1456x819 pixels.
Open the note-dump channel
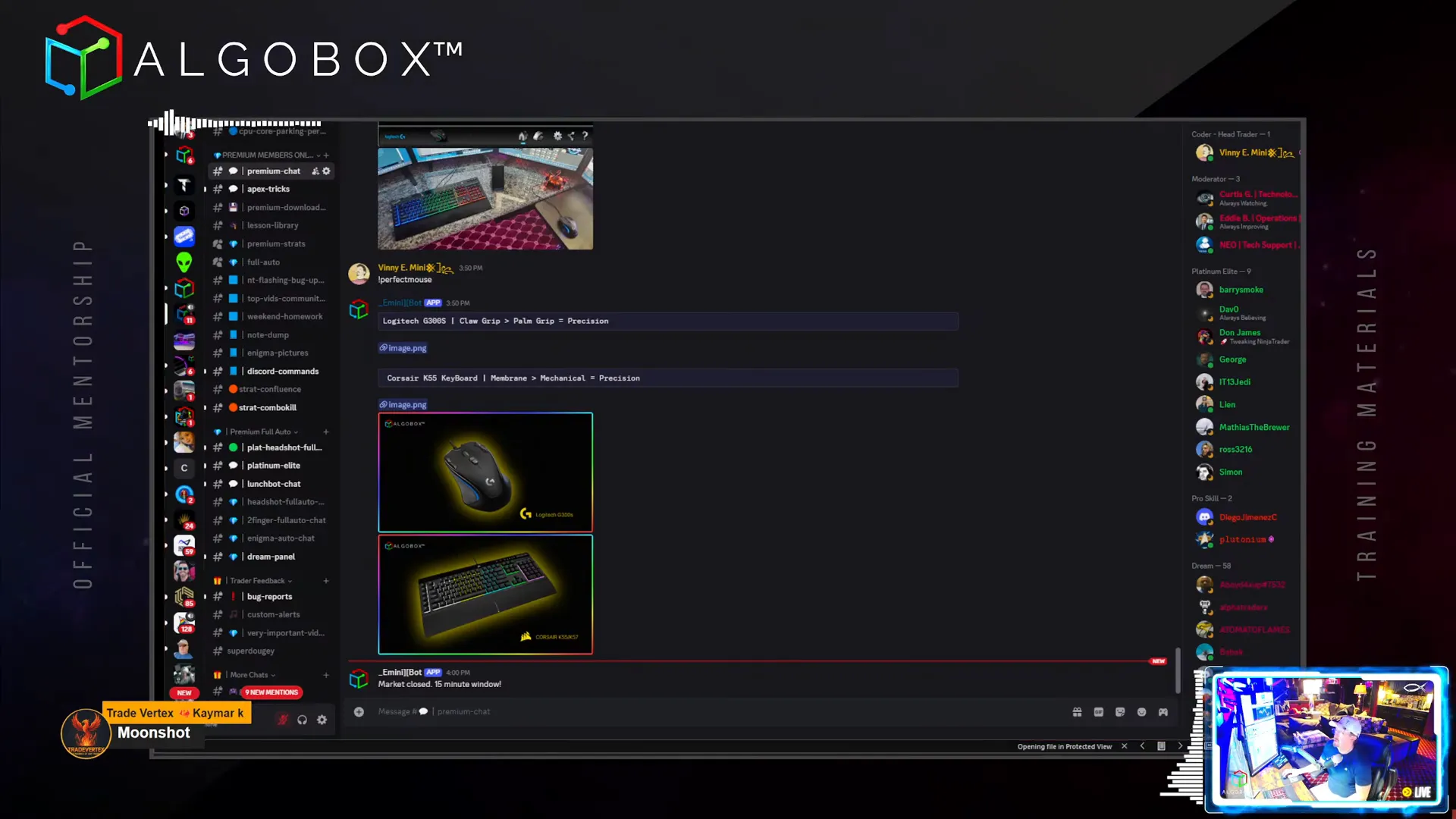271,335
